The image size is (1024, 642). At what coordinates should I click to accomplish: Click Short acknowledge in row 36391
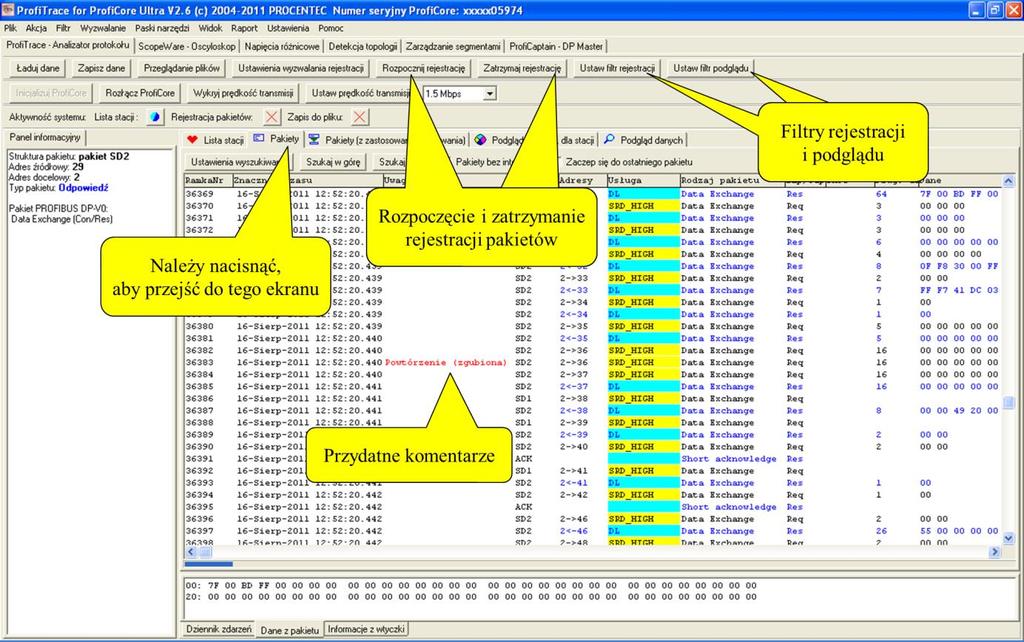729,458
